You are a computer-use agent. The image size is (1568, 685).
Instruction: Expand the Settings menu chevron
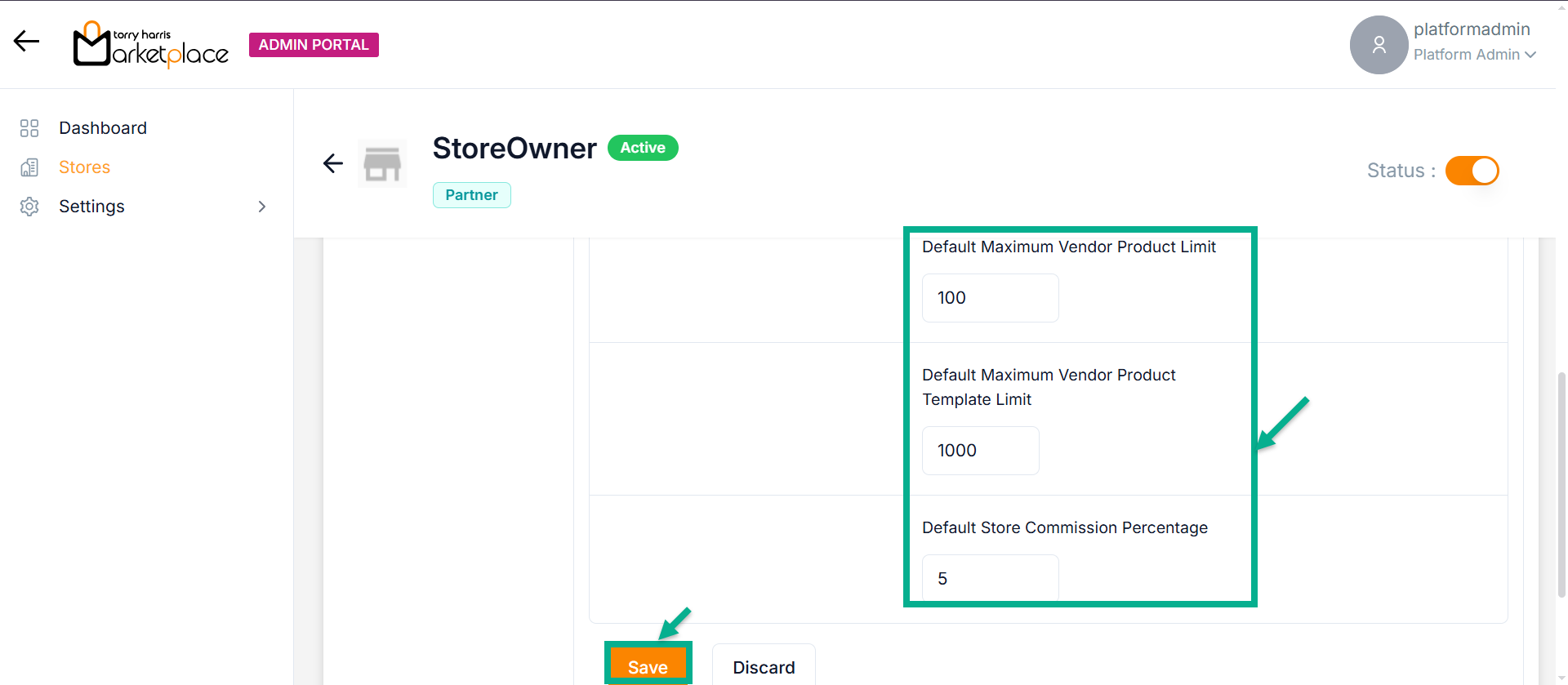click(x=262, y=207)
